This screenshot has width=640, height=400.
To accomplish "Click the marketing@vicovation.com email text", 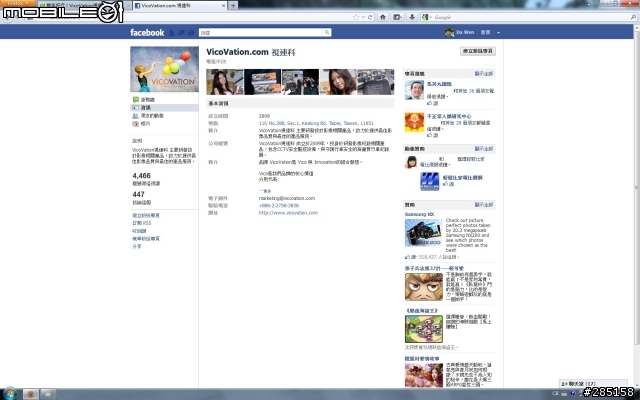I will 287,198.
